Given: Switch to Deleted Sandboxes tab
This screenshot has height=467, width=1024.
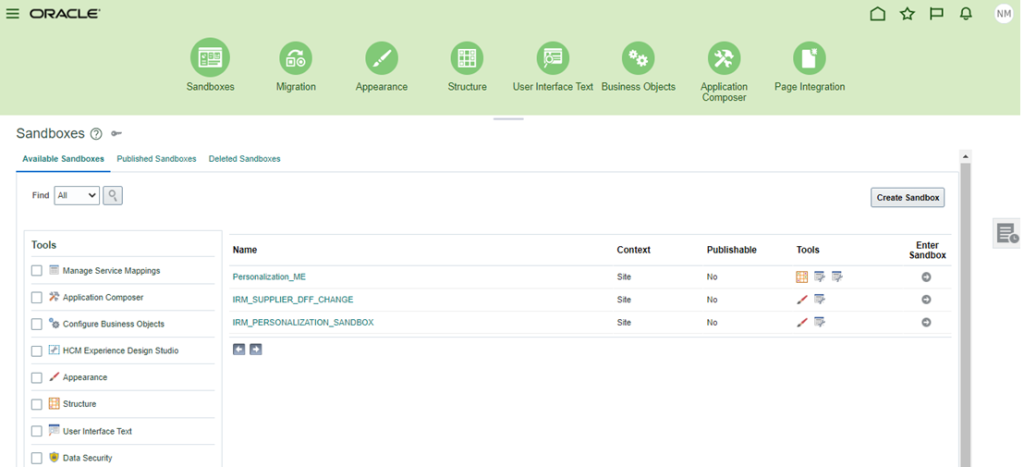Looking at the screenshot, I should (244, 159).
